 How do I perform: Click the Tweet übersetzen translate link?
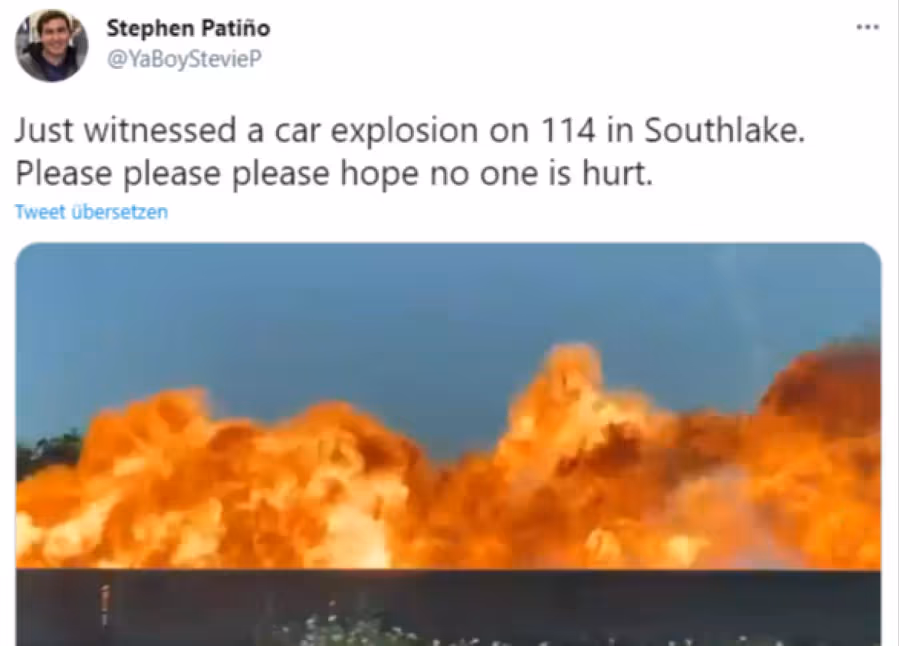[91, 212]
